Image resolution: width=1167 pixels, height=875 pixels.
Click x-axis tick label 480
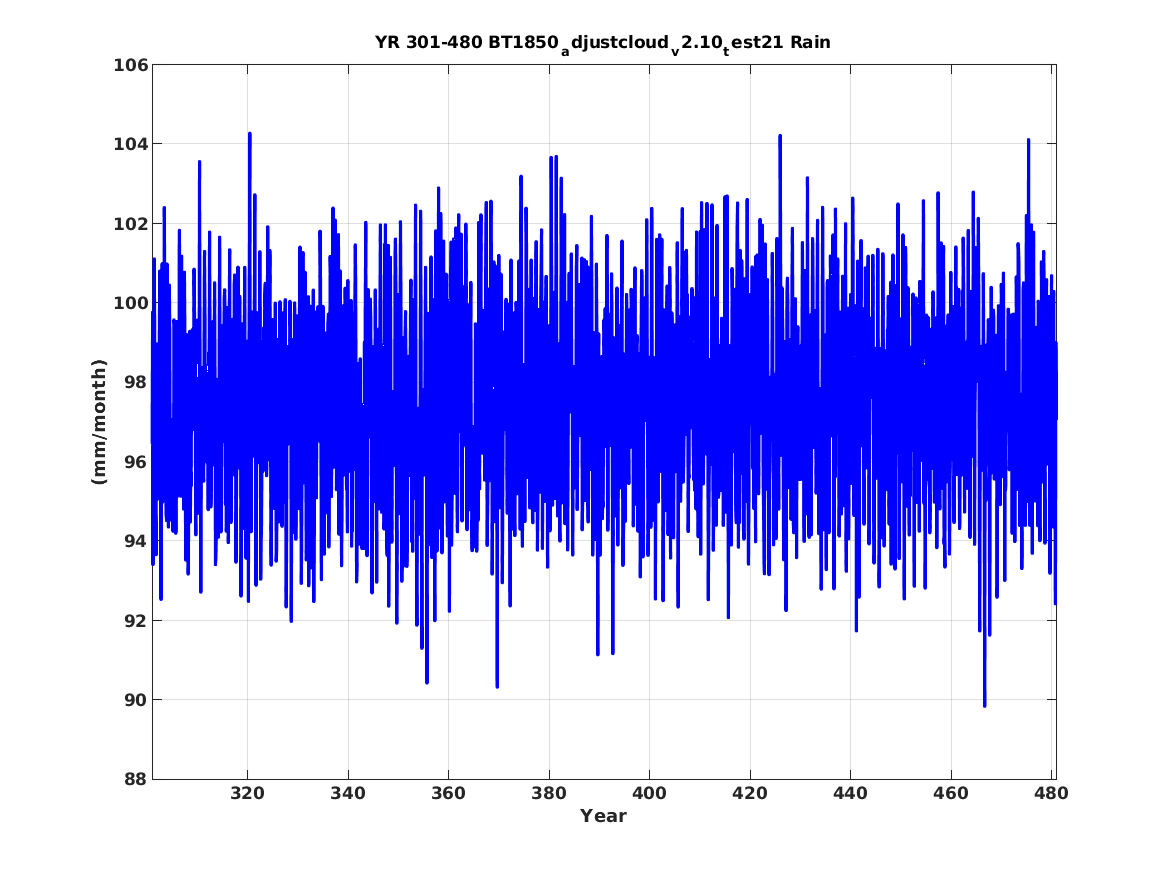tap(1051, 794)
